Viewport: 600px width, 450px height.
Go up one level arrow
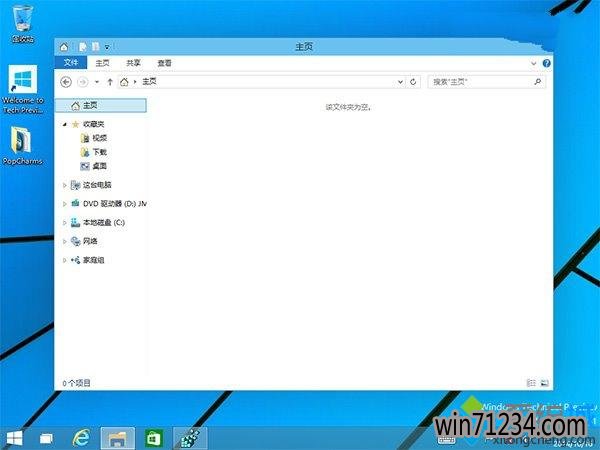click(x=110, y=82)
